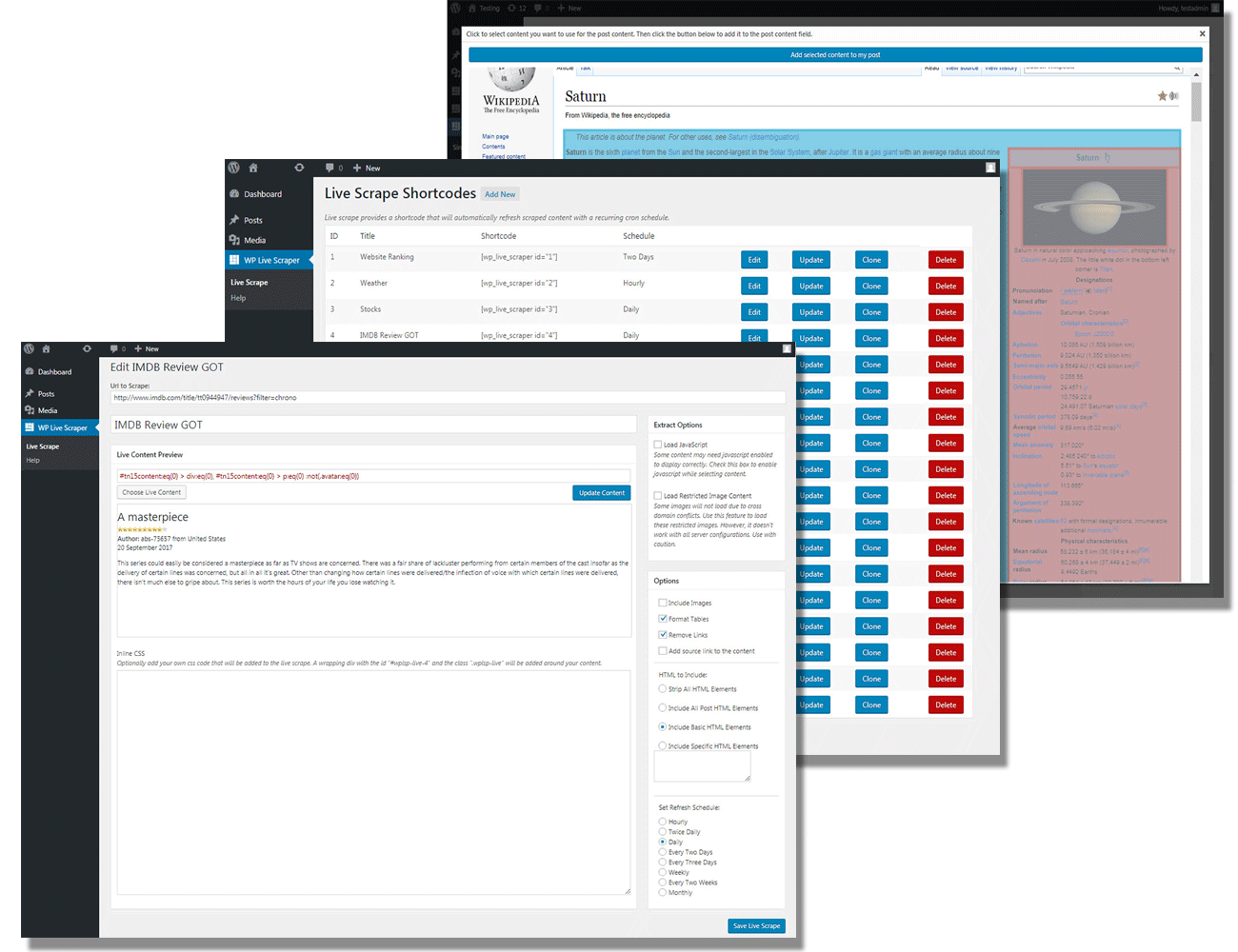Close the content selector overlay with the X
Screen dimensions: 1238x952
[x=1202, y=33]
